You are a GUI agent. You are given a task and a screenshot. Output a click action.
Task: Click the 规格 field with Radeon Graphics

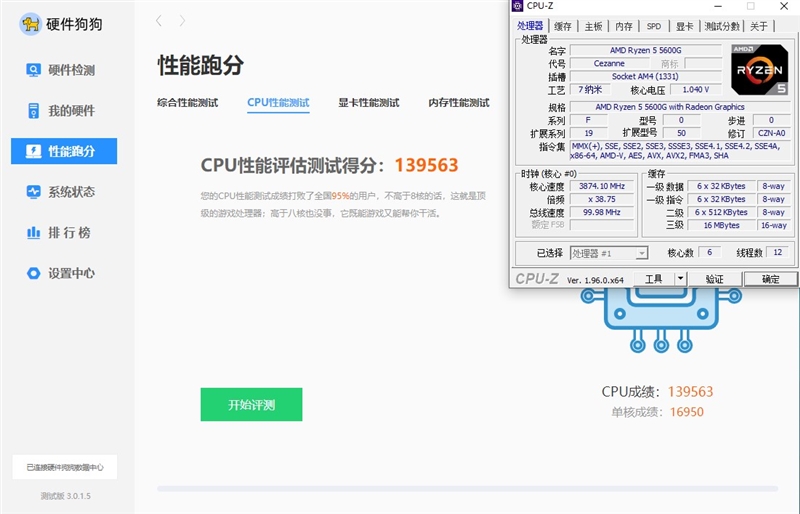tap(680, 107)
